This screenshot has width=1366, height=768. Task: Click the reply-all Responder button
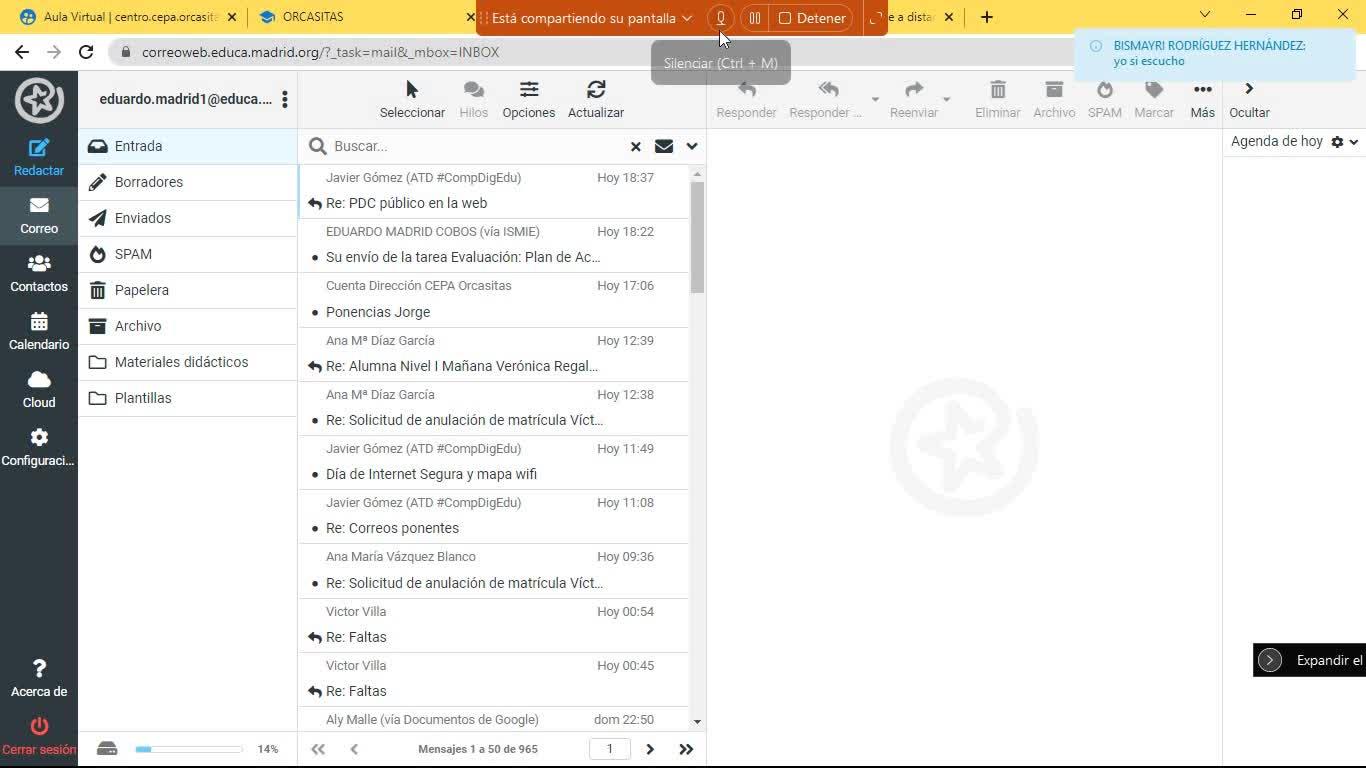[826, 99]
